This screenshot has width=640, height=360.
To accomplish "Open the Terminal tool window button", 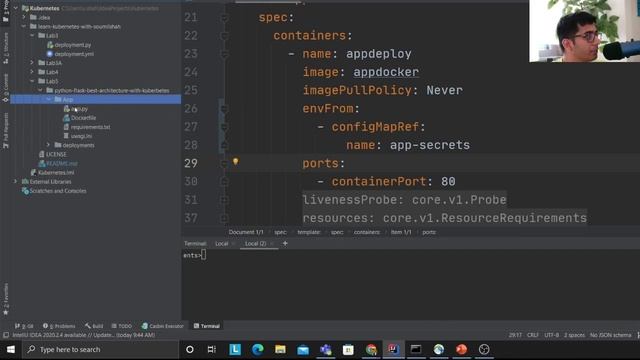I will click(x=207, y=326).
